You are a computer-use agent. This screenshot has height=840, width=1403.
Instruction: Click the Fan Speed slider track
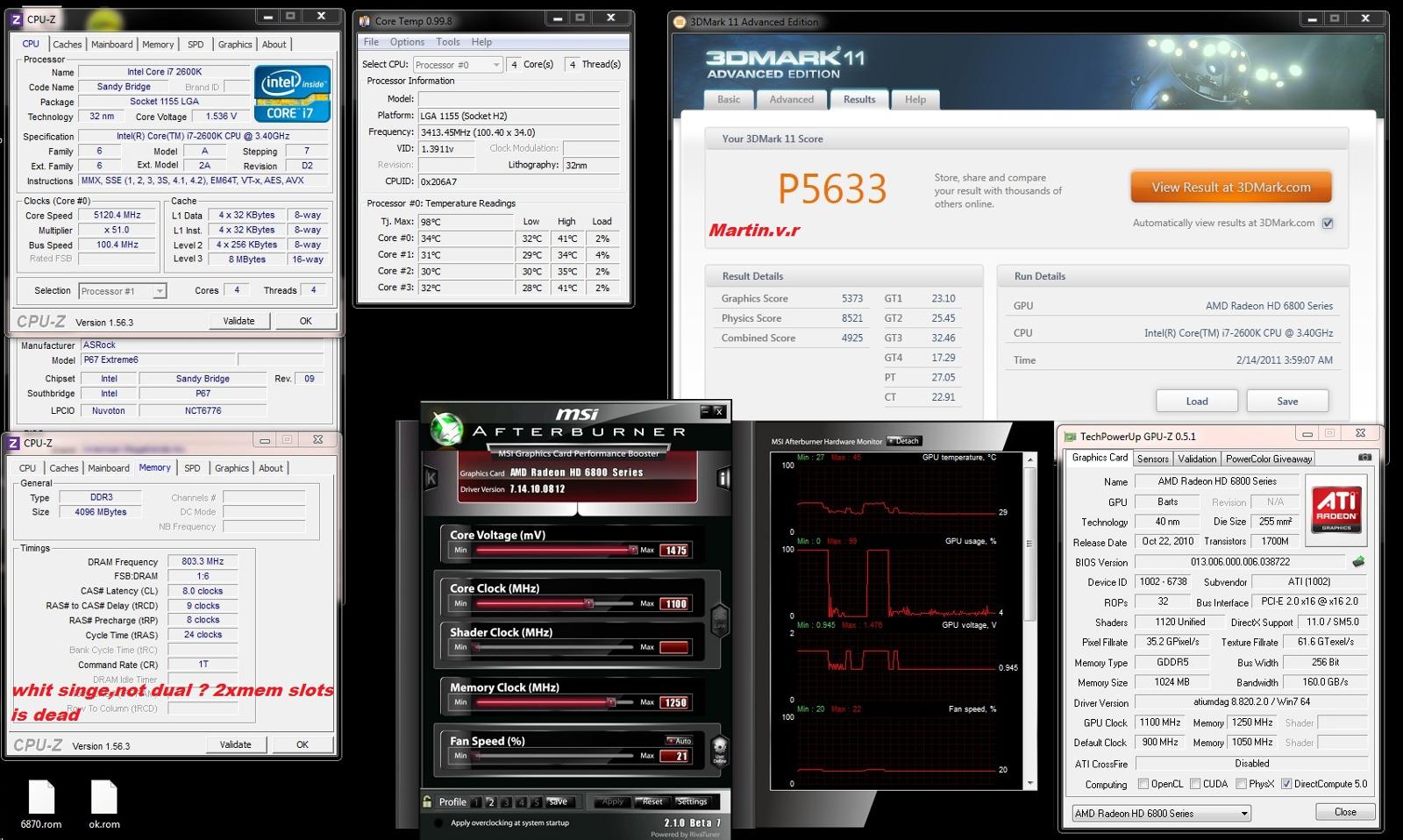coord(553,756)
